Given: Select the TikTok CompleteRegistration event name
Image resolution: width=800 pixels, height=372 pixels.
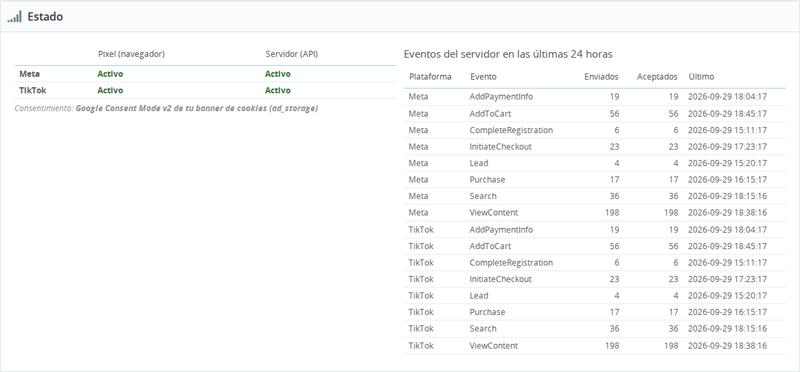Looking at the screenshot, I should click(511, 263).
